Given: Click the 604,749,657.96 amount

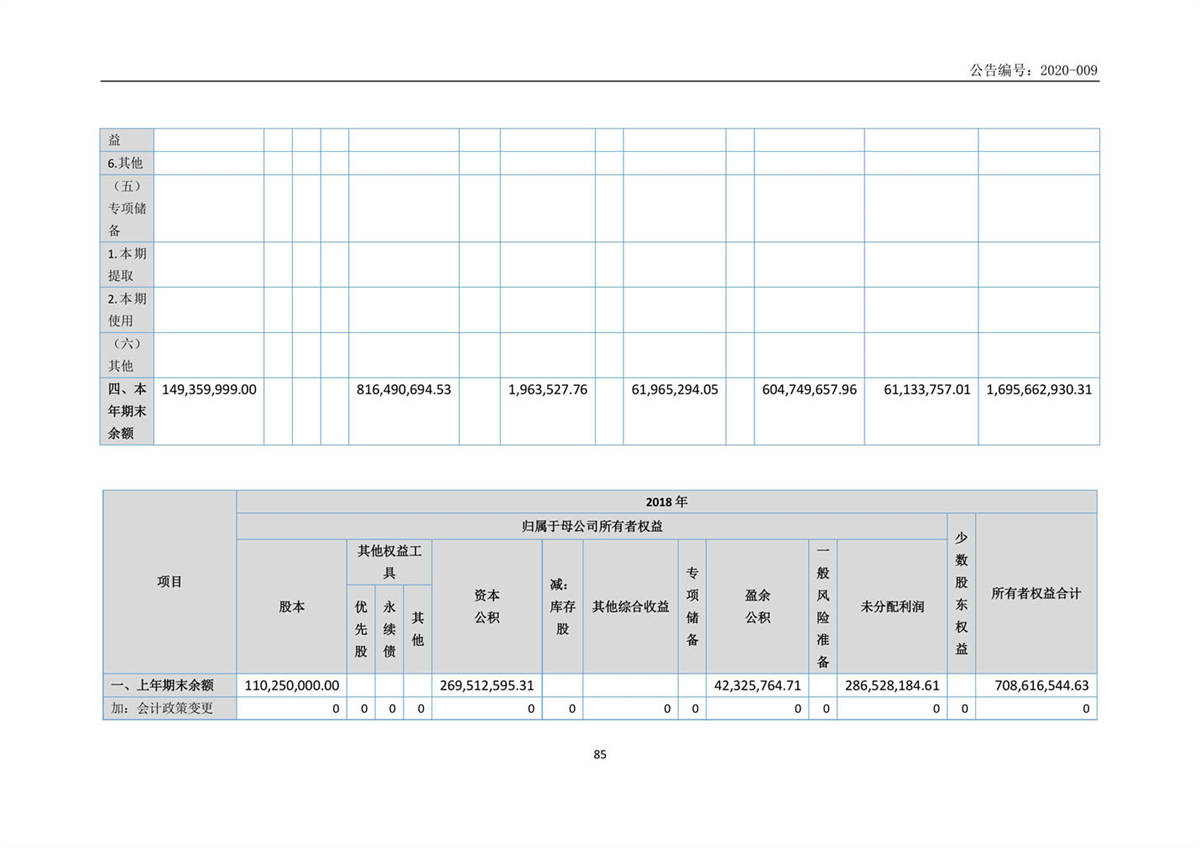Looking at the screenshot, I should (809, 389).
